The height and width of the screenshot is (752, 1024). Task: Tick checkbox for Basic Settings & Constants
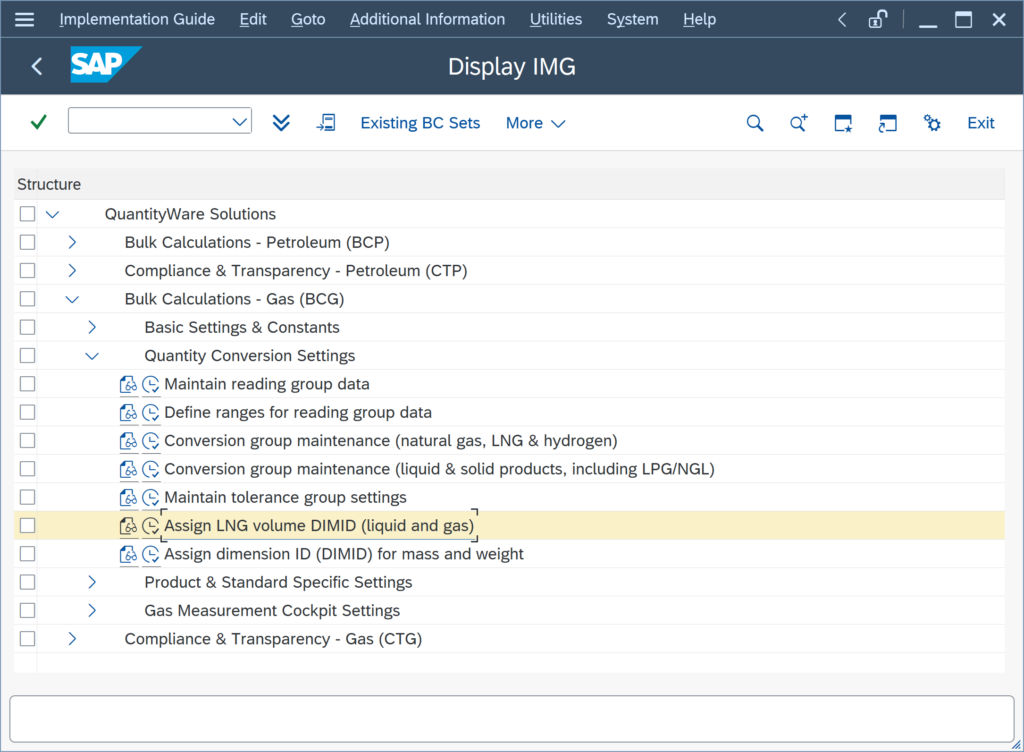point(27,327)
